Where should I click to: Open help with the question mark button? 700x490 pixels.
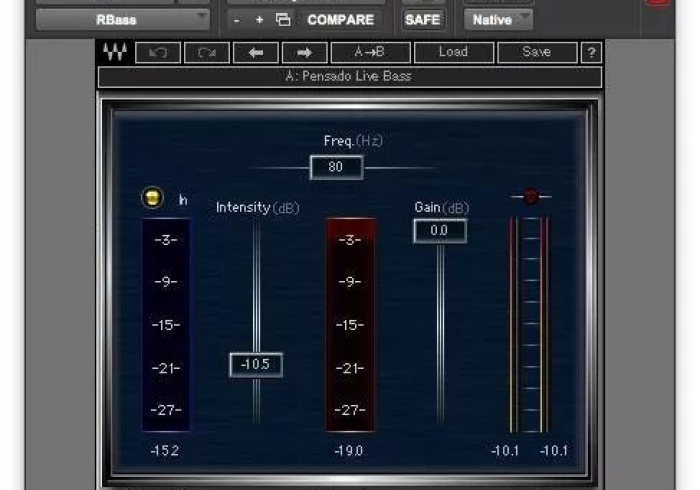[x=591, y=53]
